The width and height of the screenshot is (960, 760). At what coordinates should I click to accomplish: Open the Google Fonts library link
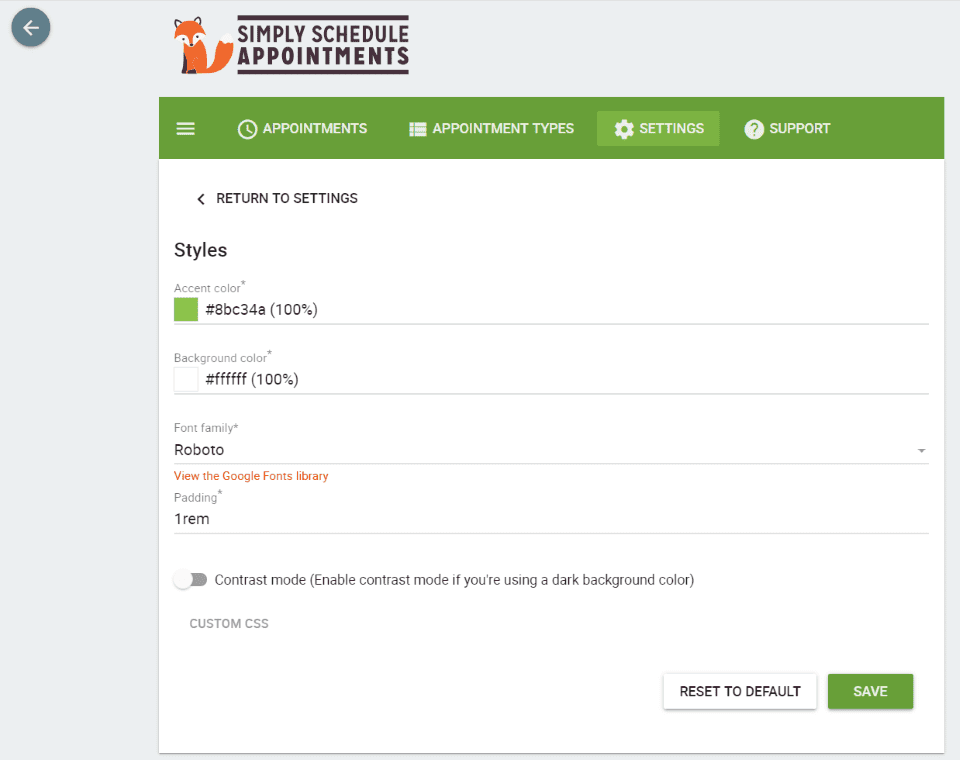point(251,476)
